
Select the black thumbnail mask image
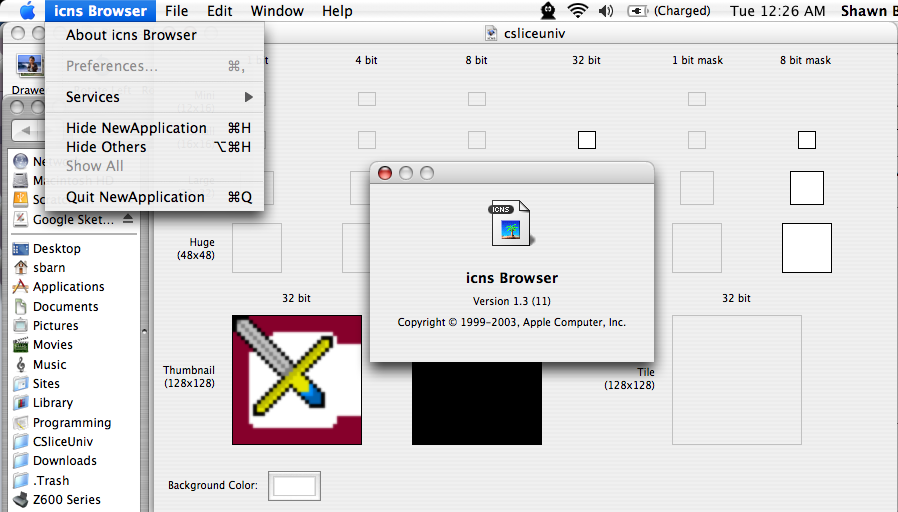point(476,403)
